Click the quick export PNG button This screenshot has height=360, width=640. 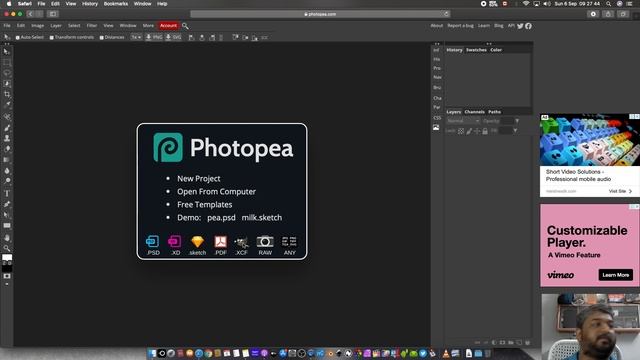pos(154,38)
